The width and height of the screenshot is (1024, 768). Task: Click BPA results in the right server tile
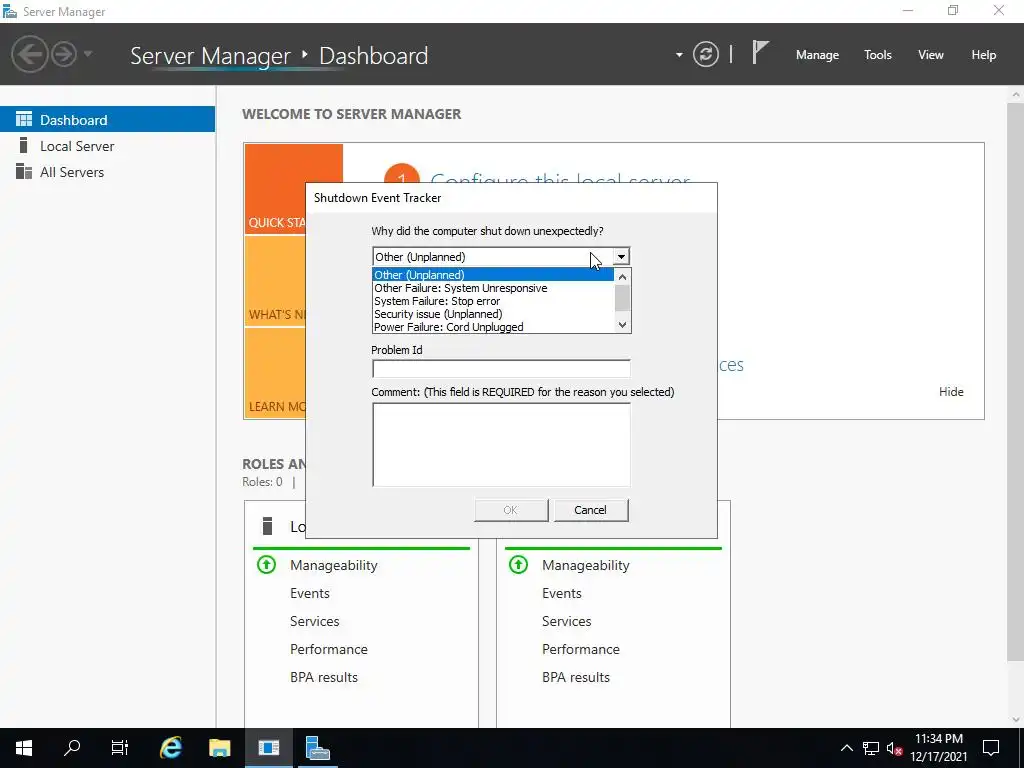(x=576, y=677)
